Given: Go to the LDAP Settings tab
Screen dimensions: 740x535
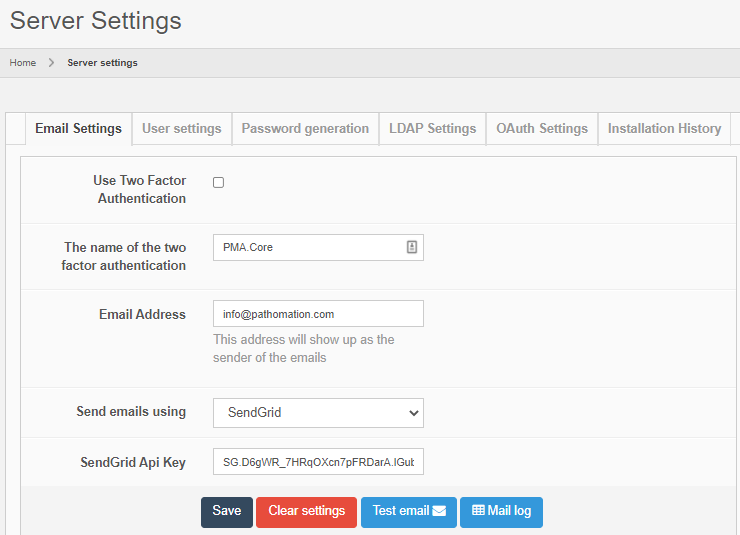Looking at the screenshot, I should click(432, 128).
